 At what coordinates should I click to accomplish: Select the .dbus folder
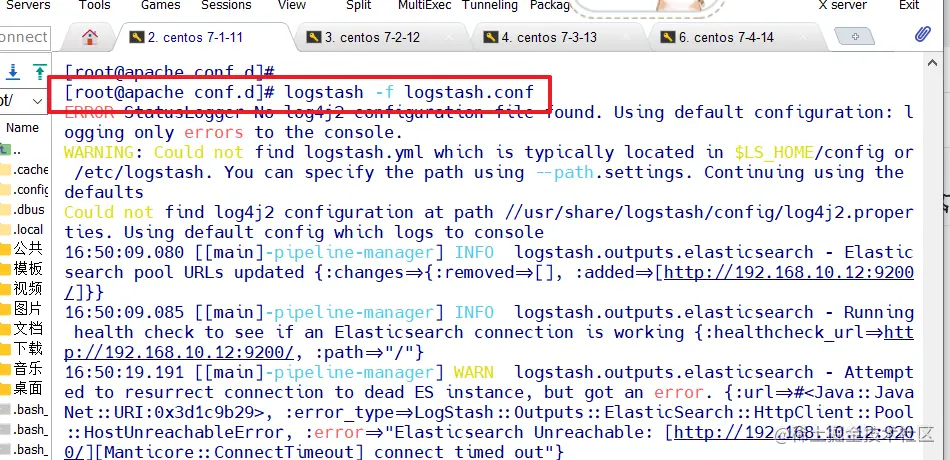click(x=22, y=210)
